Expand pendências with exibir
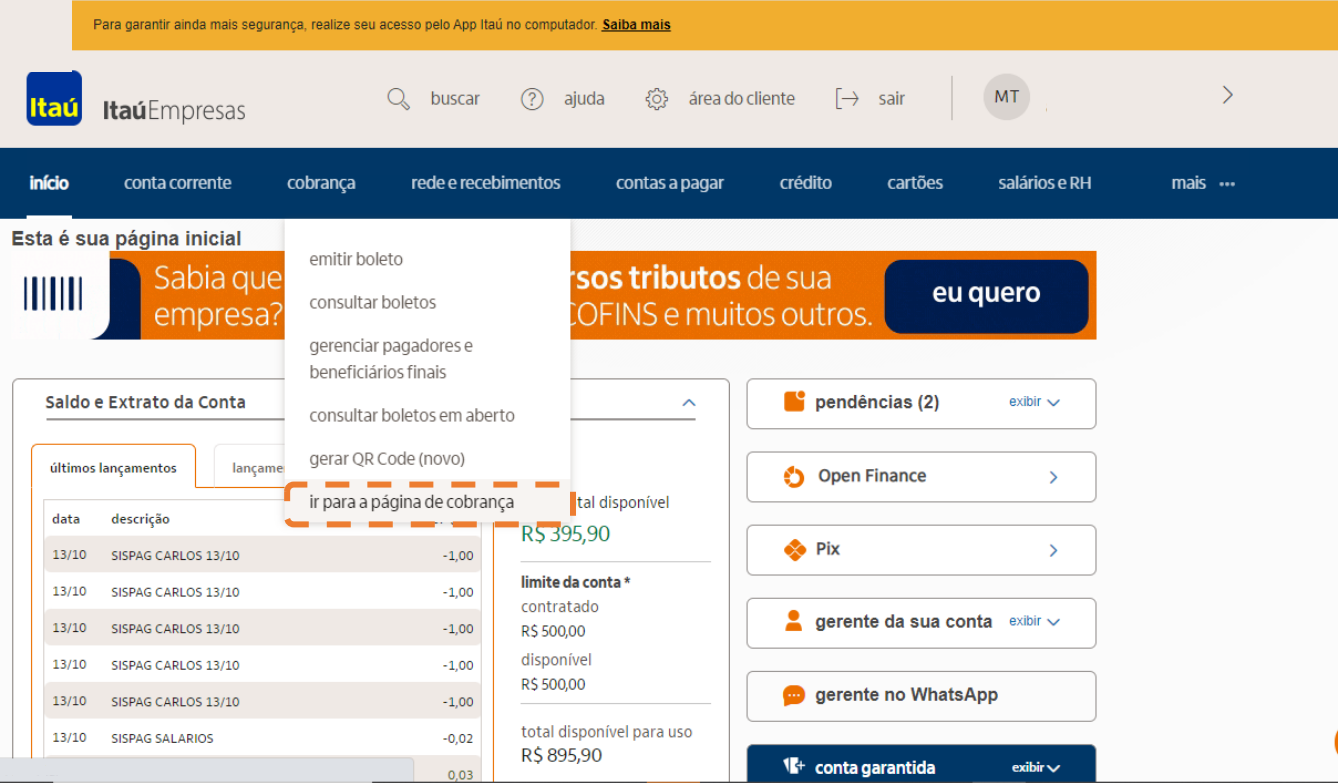Screen dimensions: 1338x783 click(1034, 402)
